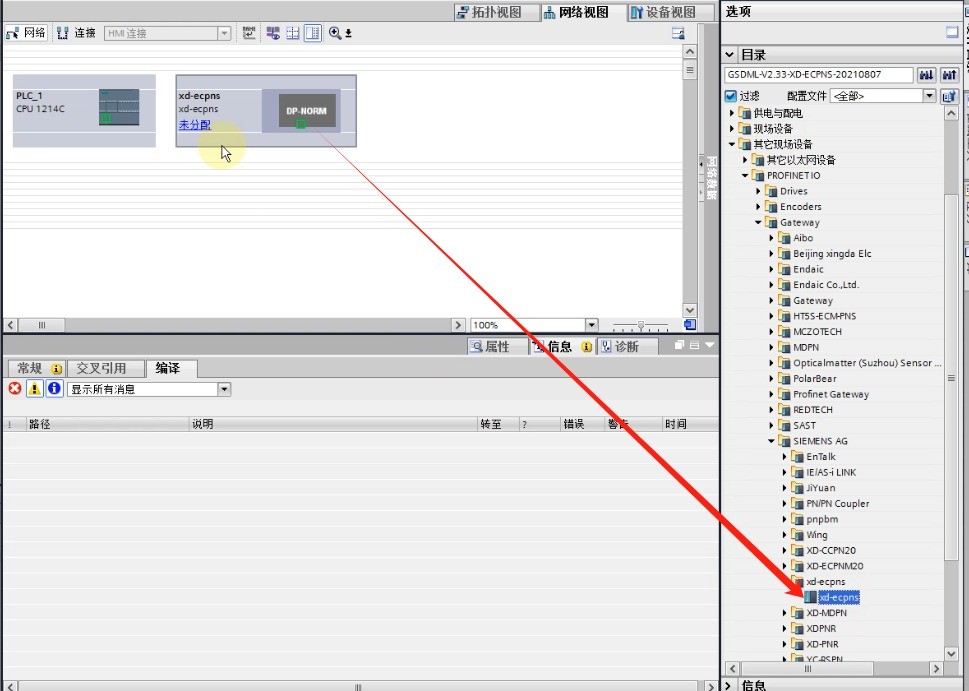Toggle the red error messages filter
This screenshot has height=691, width=969.
click(x=15, y=389)
